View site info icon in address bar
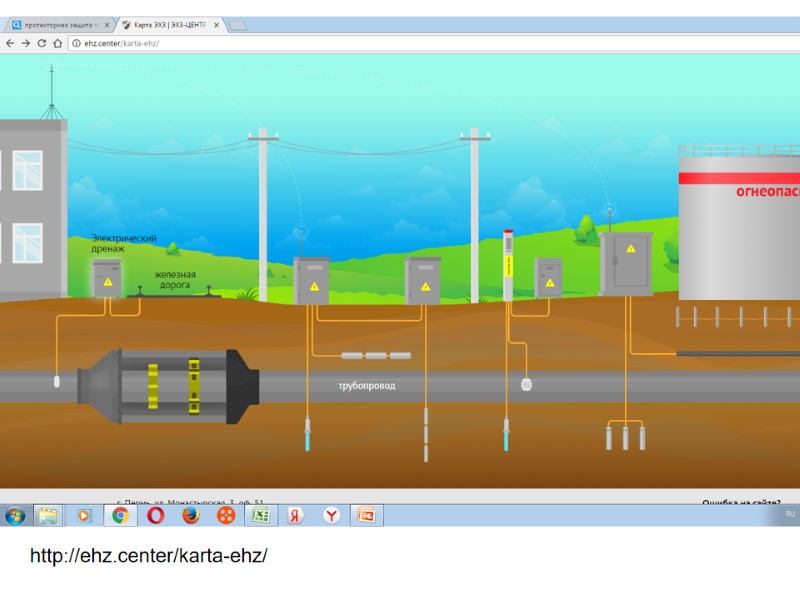Viewport: 800px width, 600px height. point(76,43)
